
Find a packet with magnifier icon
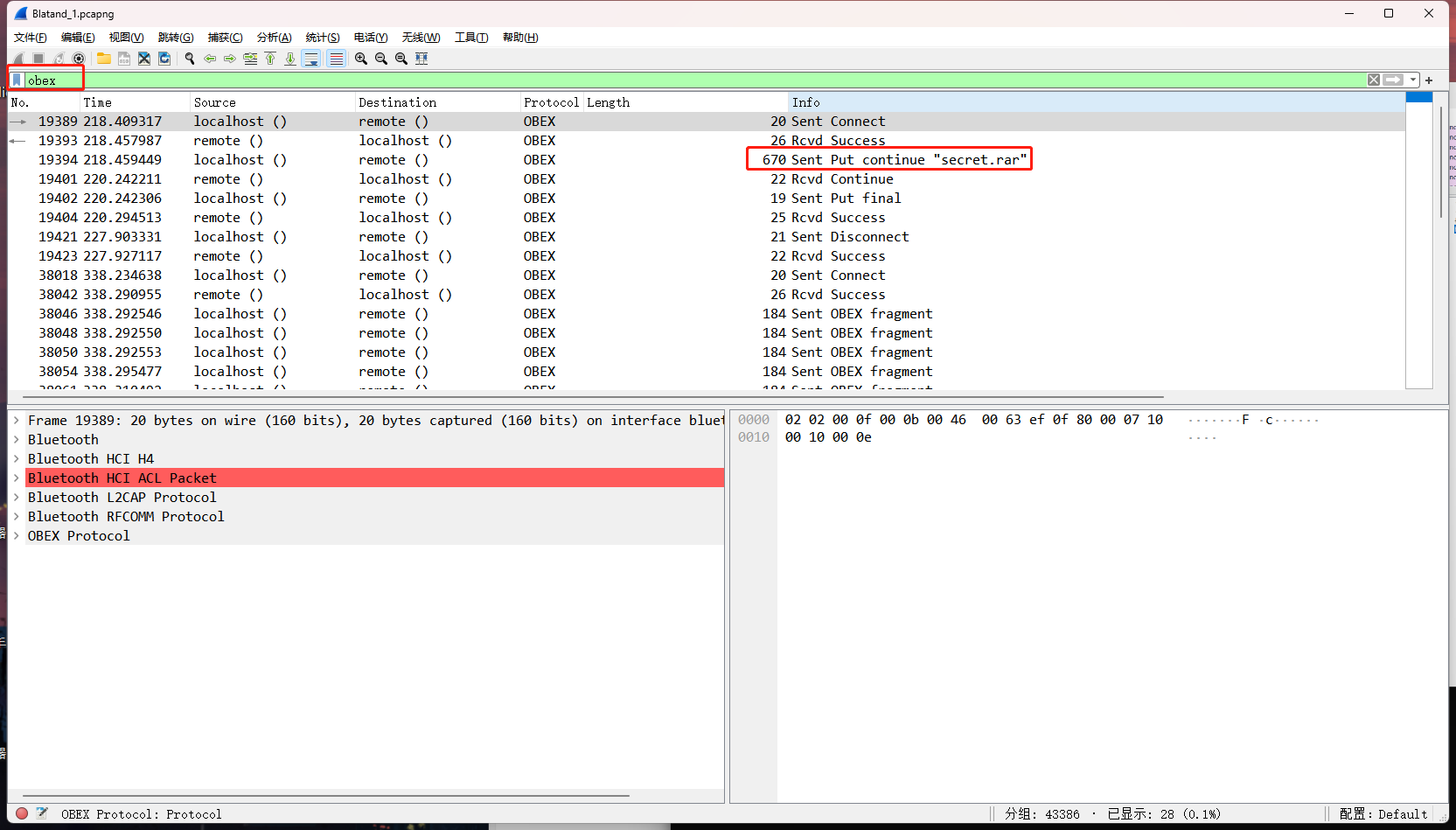click(190, 59)
